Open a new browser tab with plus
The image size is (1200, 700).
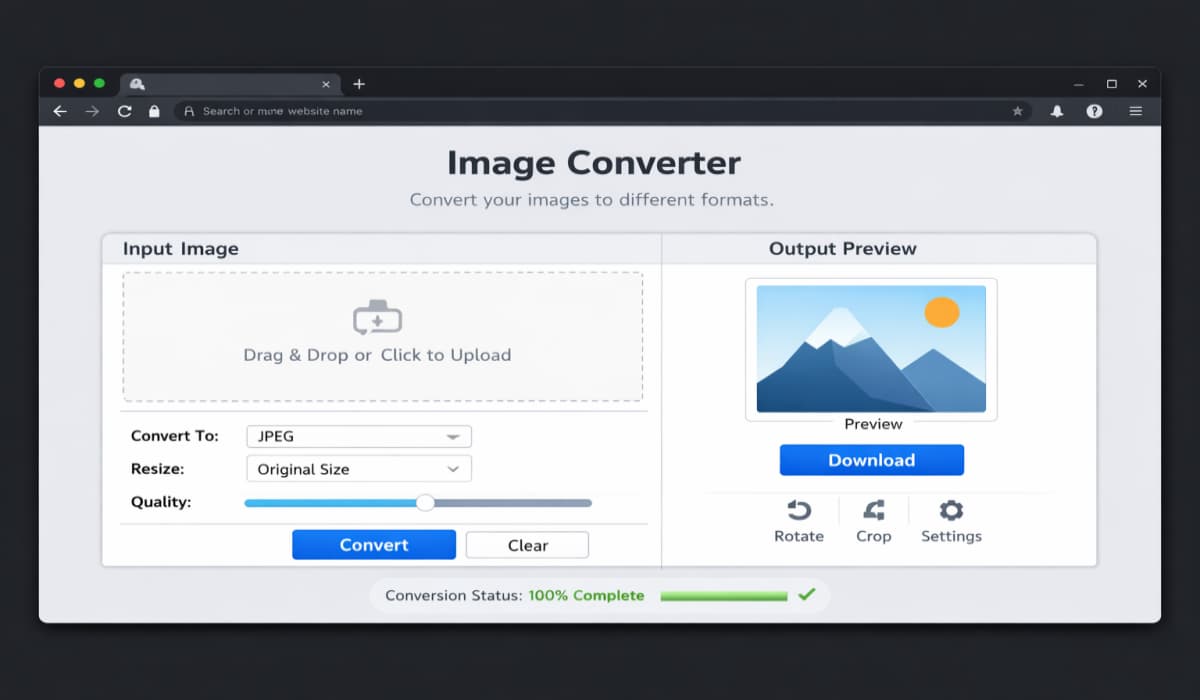358,84
